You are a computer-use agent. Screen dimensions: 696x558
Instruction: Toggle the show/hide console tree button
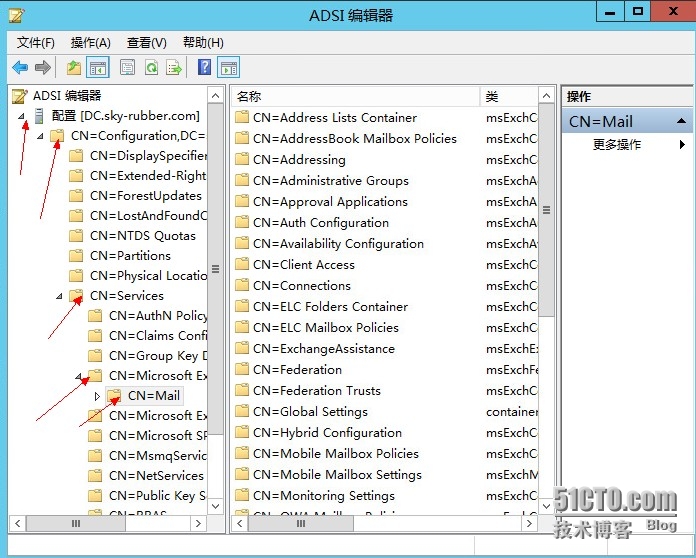98,68
